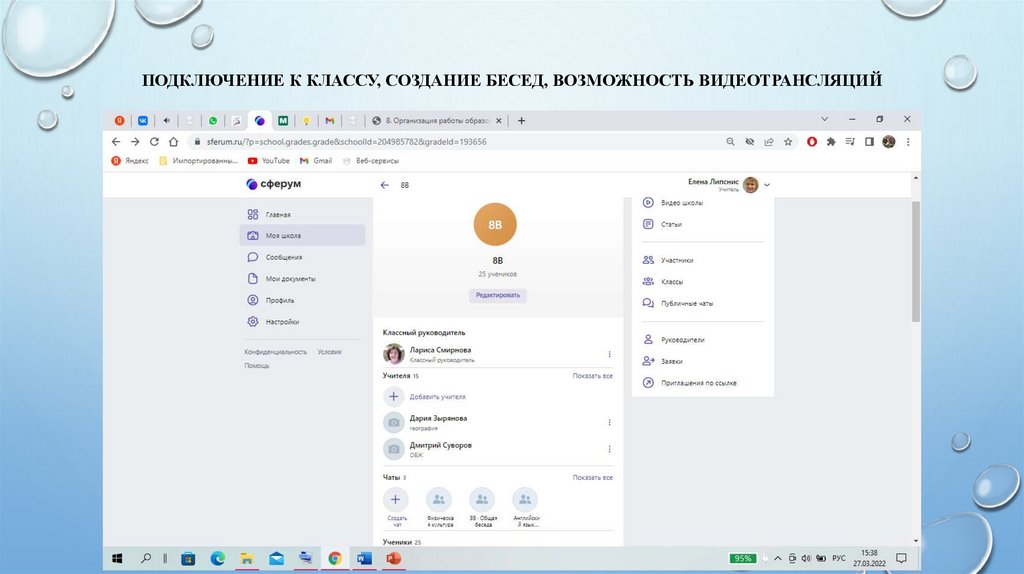Open Классы in right menu
The height and width of the screenshot is (574, 1024).
point(663,281)
